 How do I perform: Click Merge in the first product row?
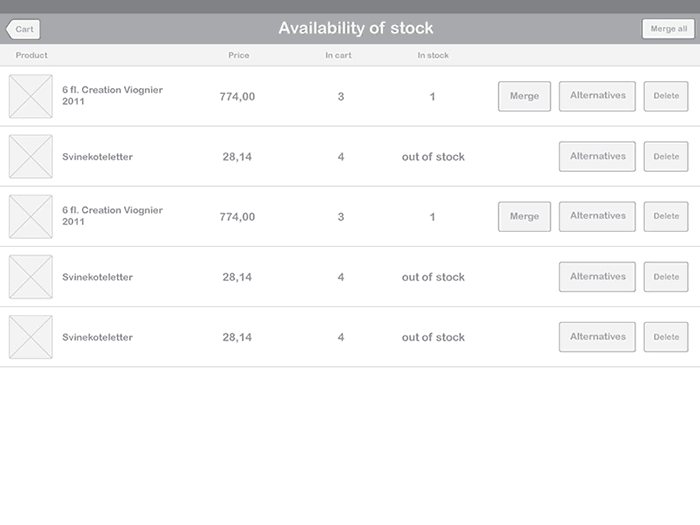coord(524,96)
